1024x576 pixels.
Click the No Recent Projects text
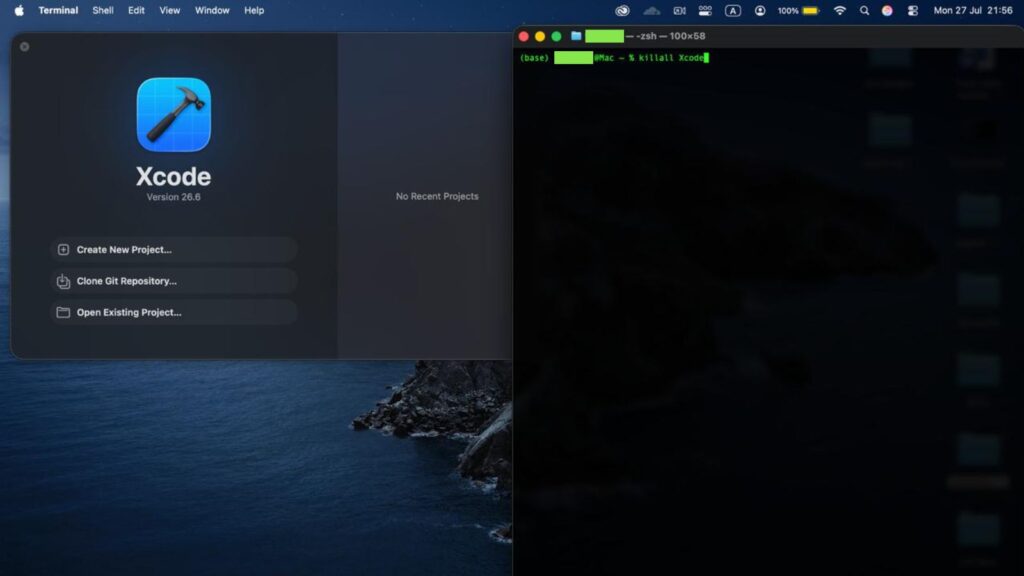(437, 196)
